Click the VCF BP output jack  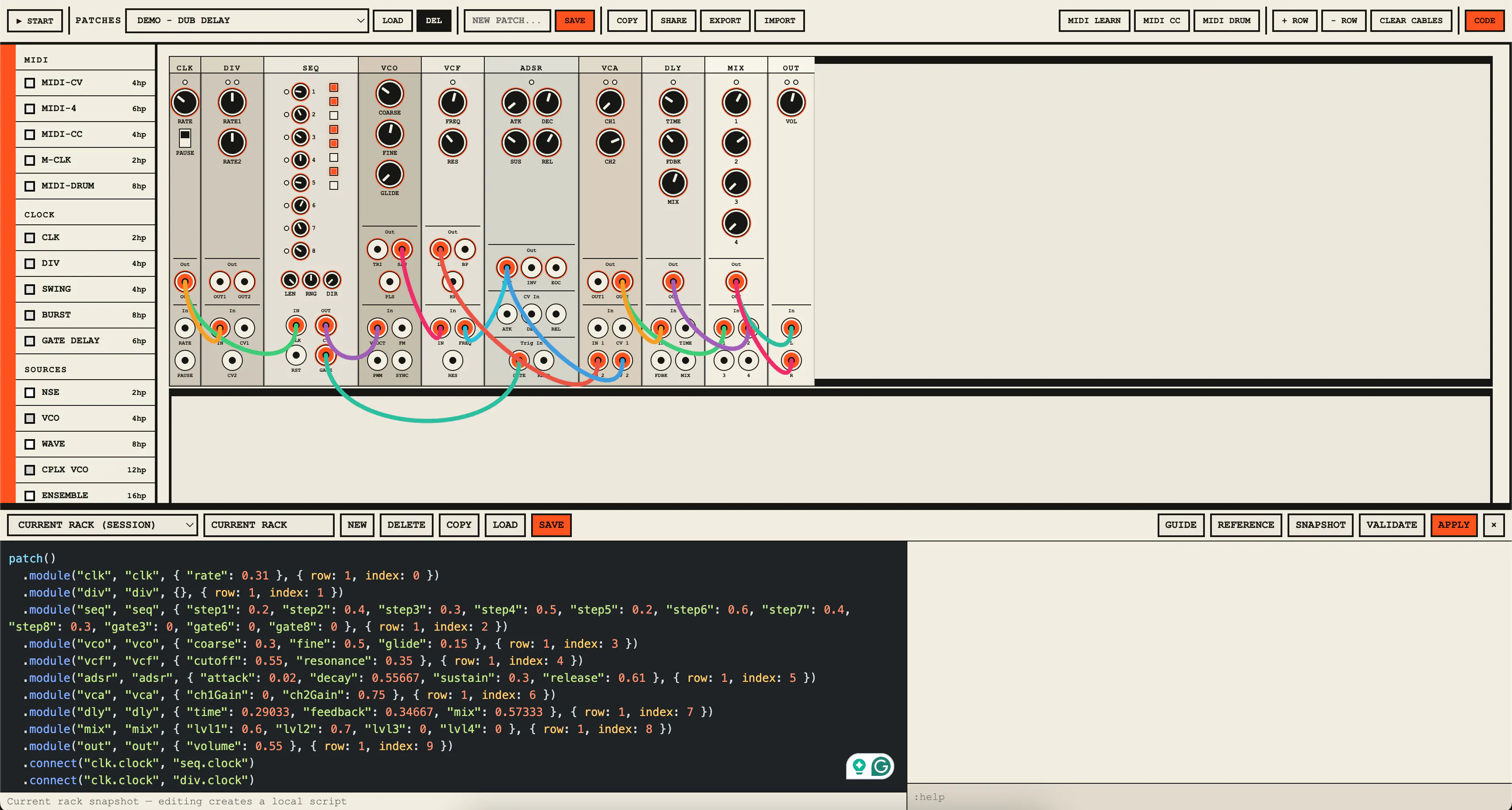464,249
